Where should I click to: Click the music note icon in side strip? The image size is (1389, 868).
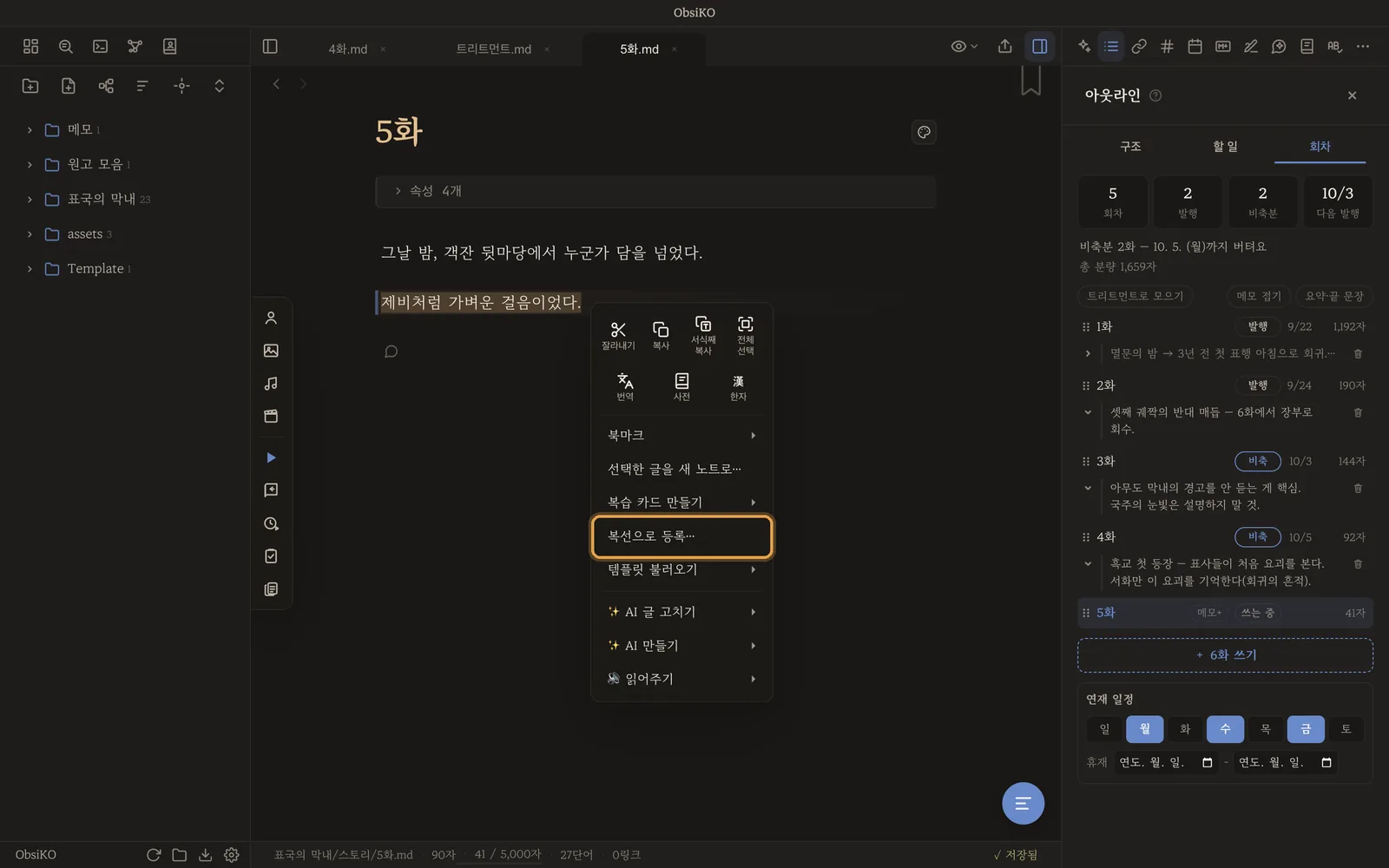pyautogui.click(x=271, y=384)
